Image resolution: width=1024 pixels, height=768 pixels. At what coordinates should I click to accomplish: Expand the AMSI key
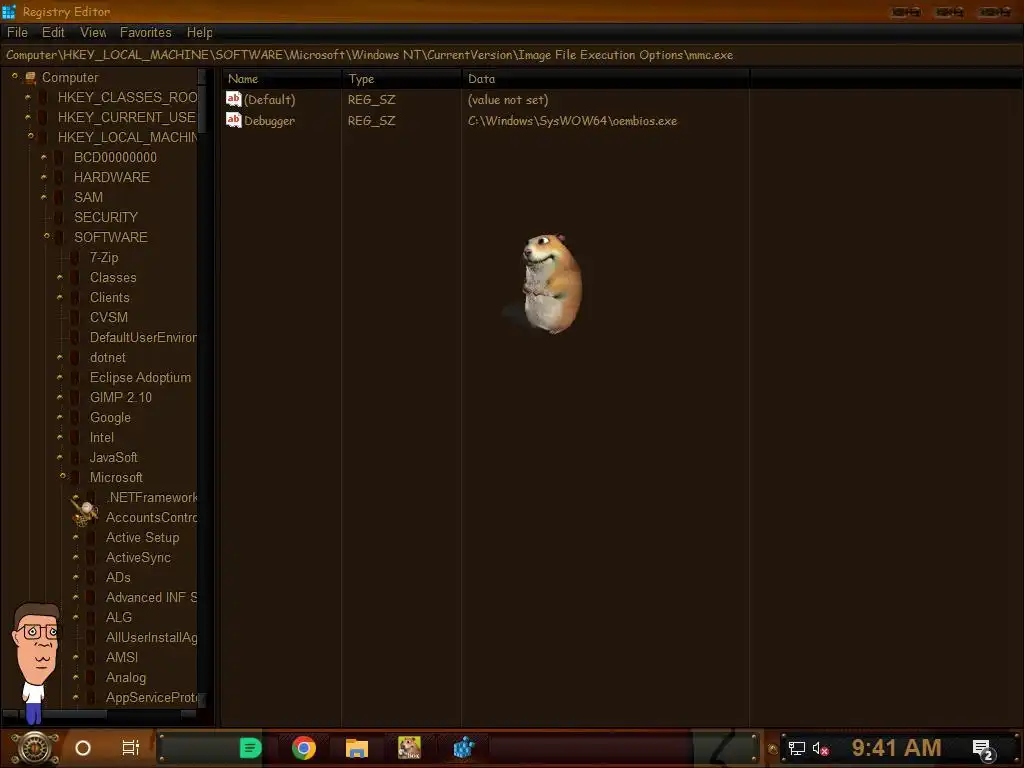(76, 657)
